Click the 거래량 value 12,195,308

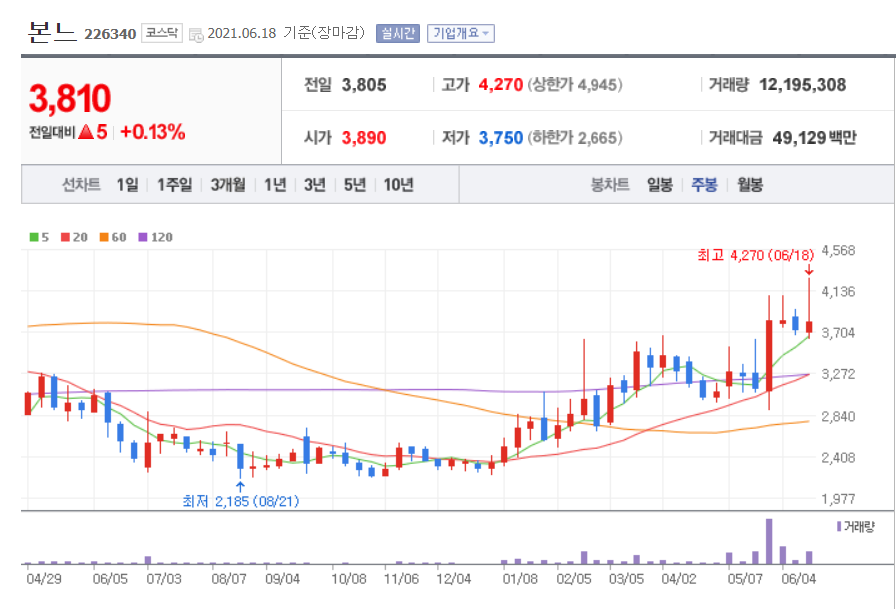coord(802,85)
